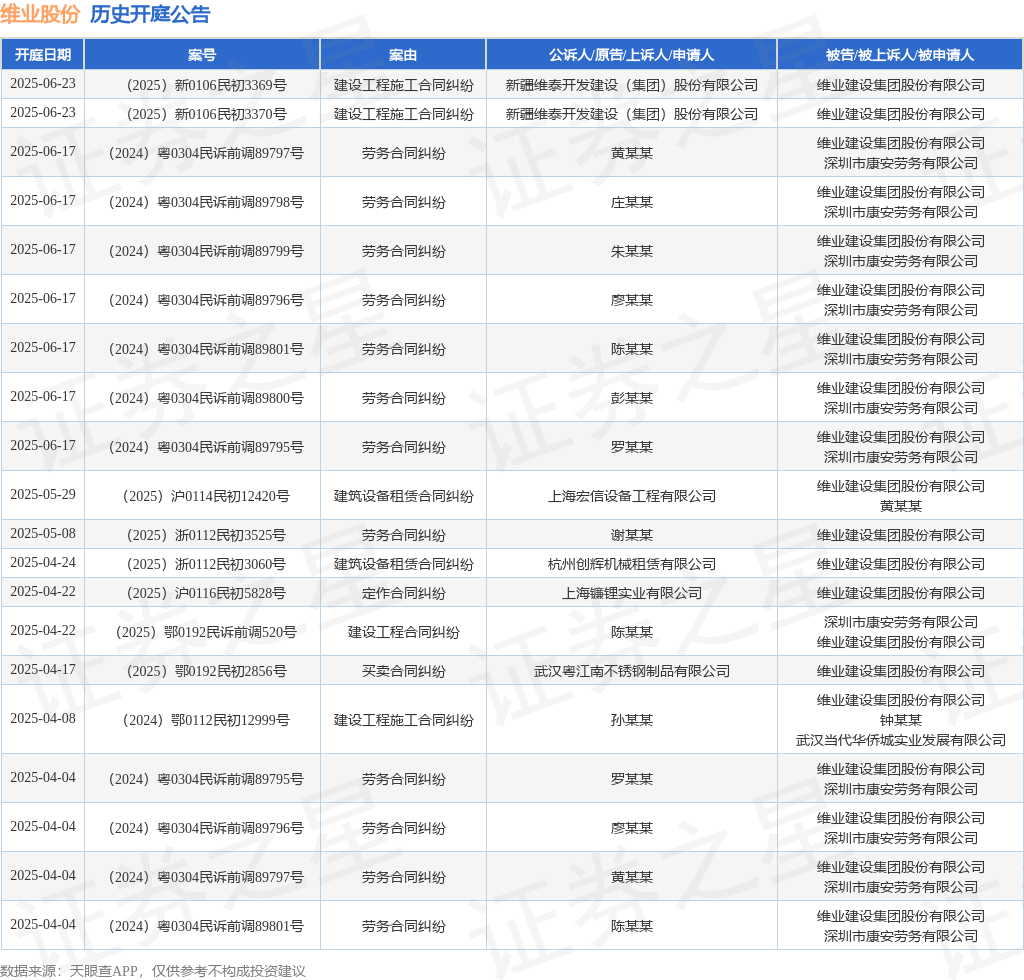Click defendant 钟某某
Viewport: 1024px width, 980px height.
[901, 720]
